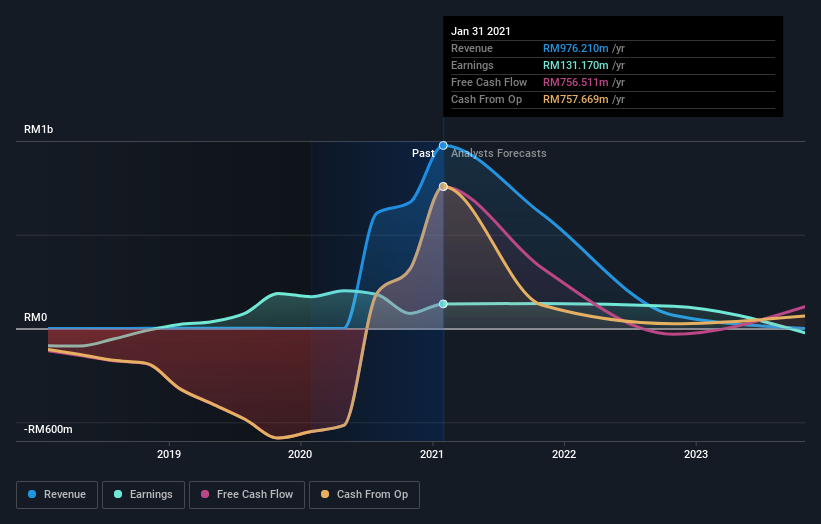
Task: Click the 2023 x-axis label
Action: pyautogui.click(x=696, y=454)
